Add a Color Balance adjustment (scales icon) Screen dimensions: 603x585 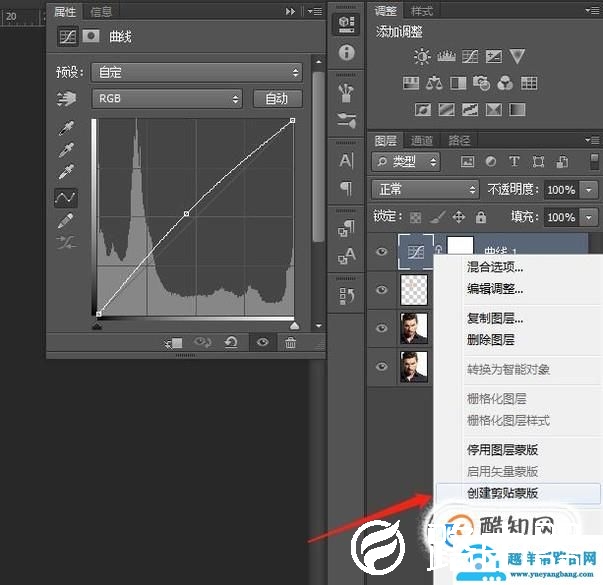click(434, 83)
